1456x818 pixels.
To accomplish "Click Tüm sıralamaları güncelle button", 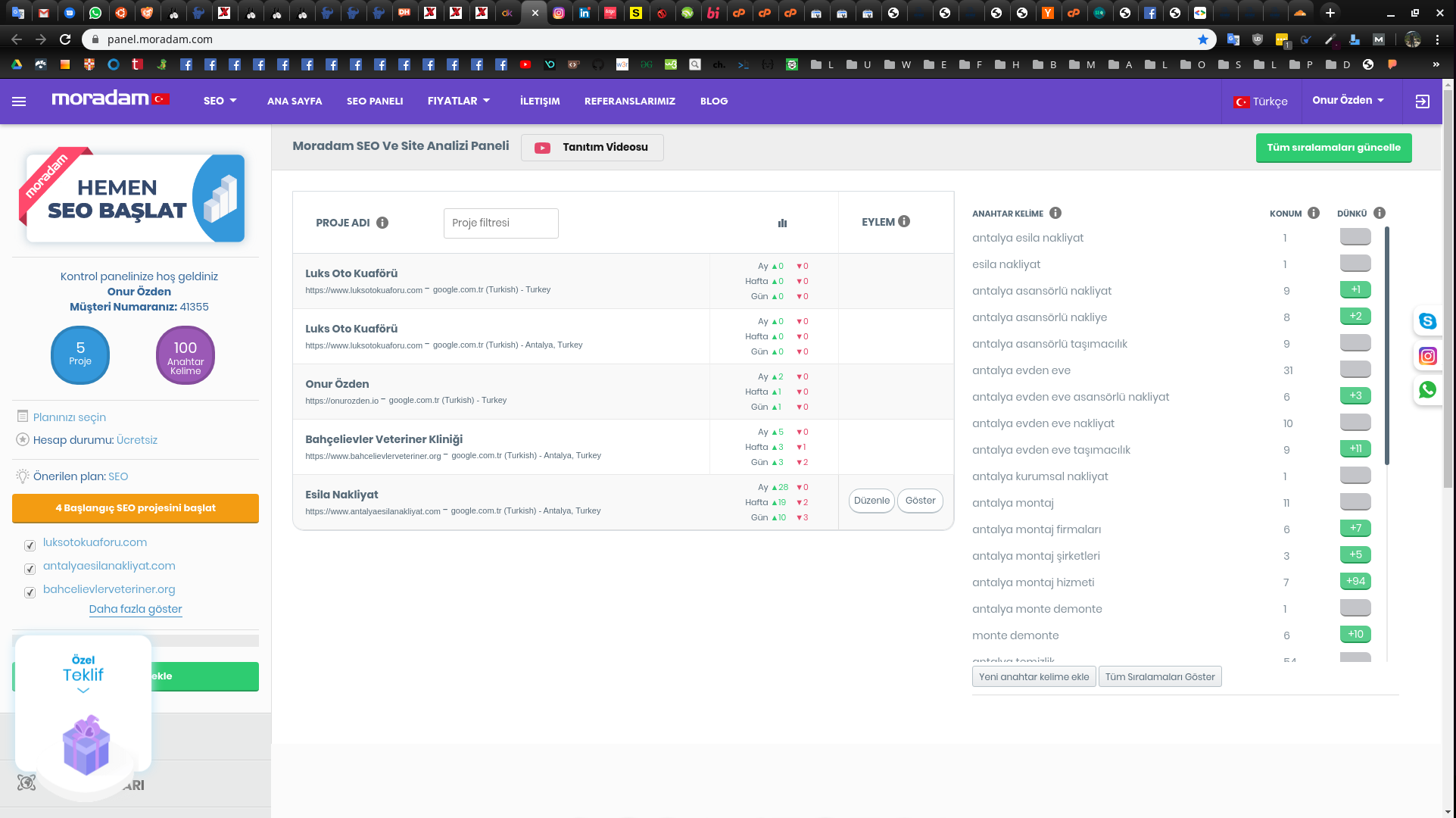I will [x=1334, y=148].
